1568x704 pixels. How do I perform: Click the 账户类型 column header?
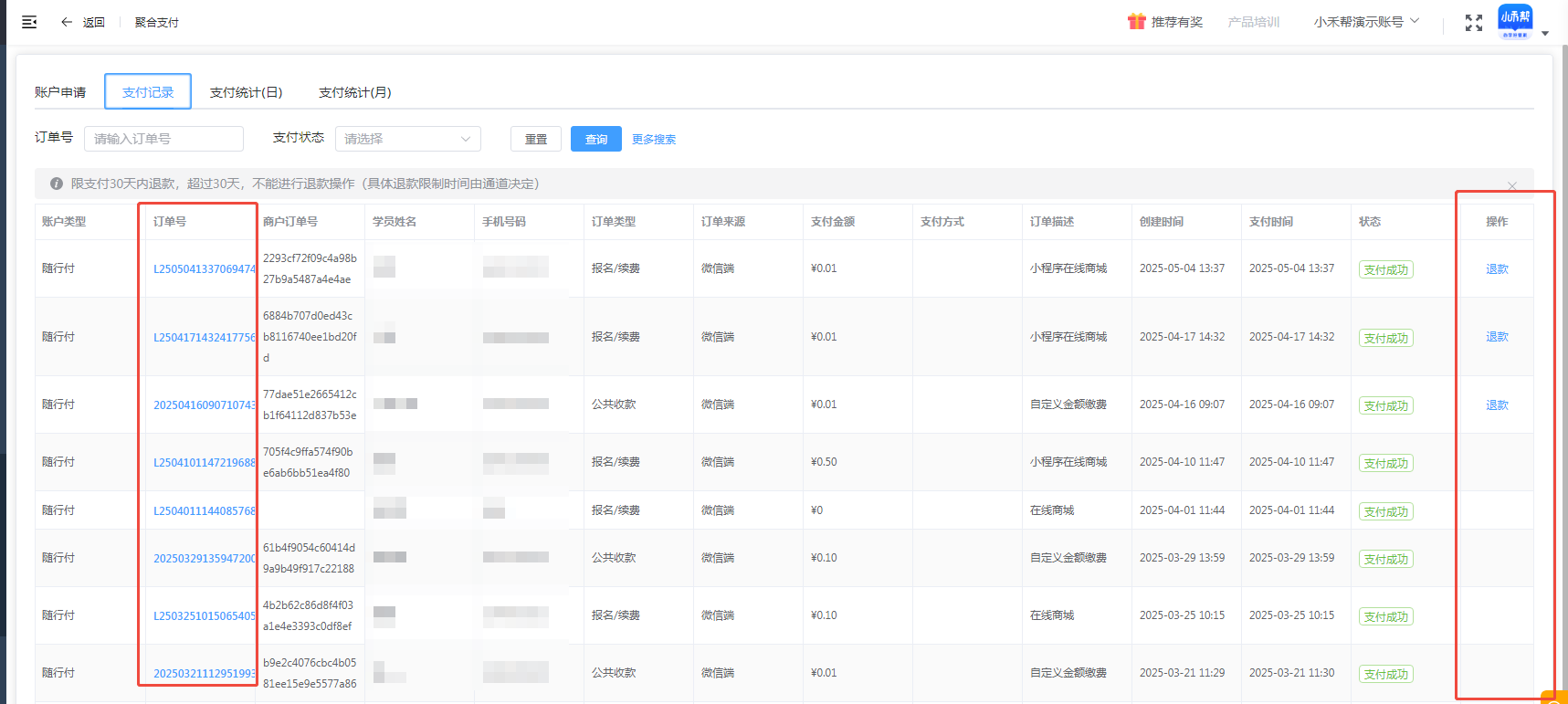(x=64, y=222)
